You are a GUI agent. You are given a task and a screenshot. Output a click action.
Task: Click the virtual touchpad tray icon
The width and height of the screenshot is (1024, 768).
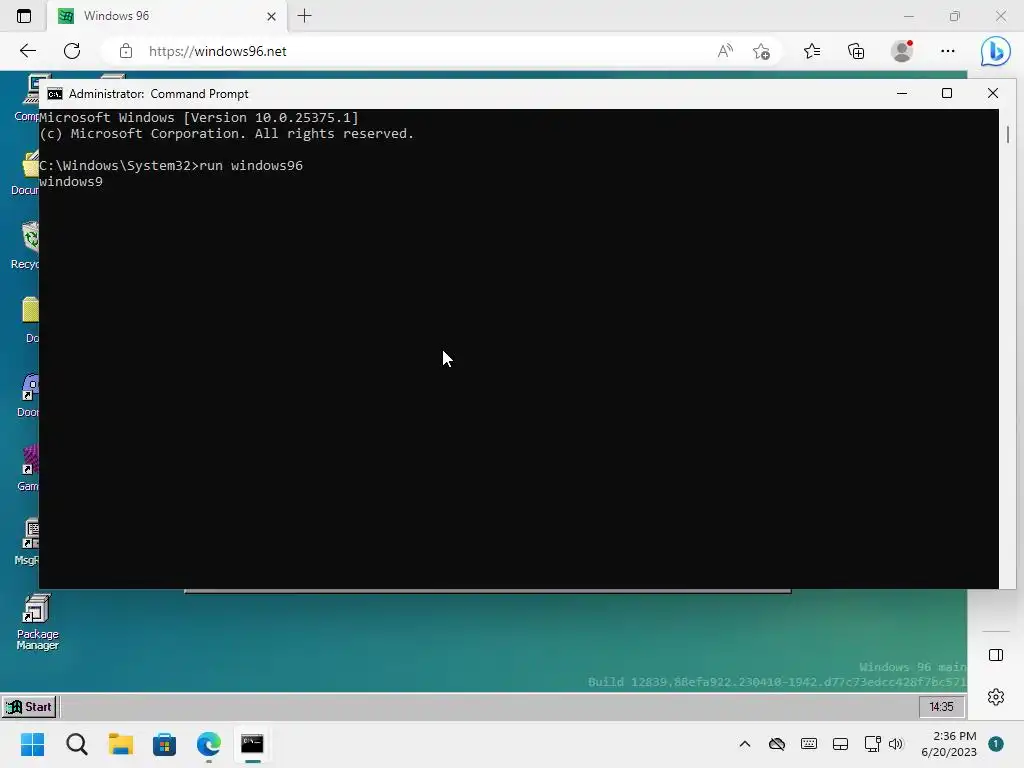tap(840, 744)
